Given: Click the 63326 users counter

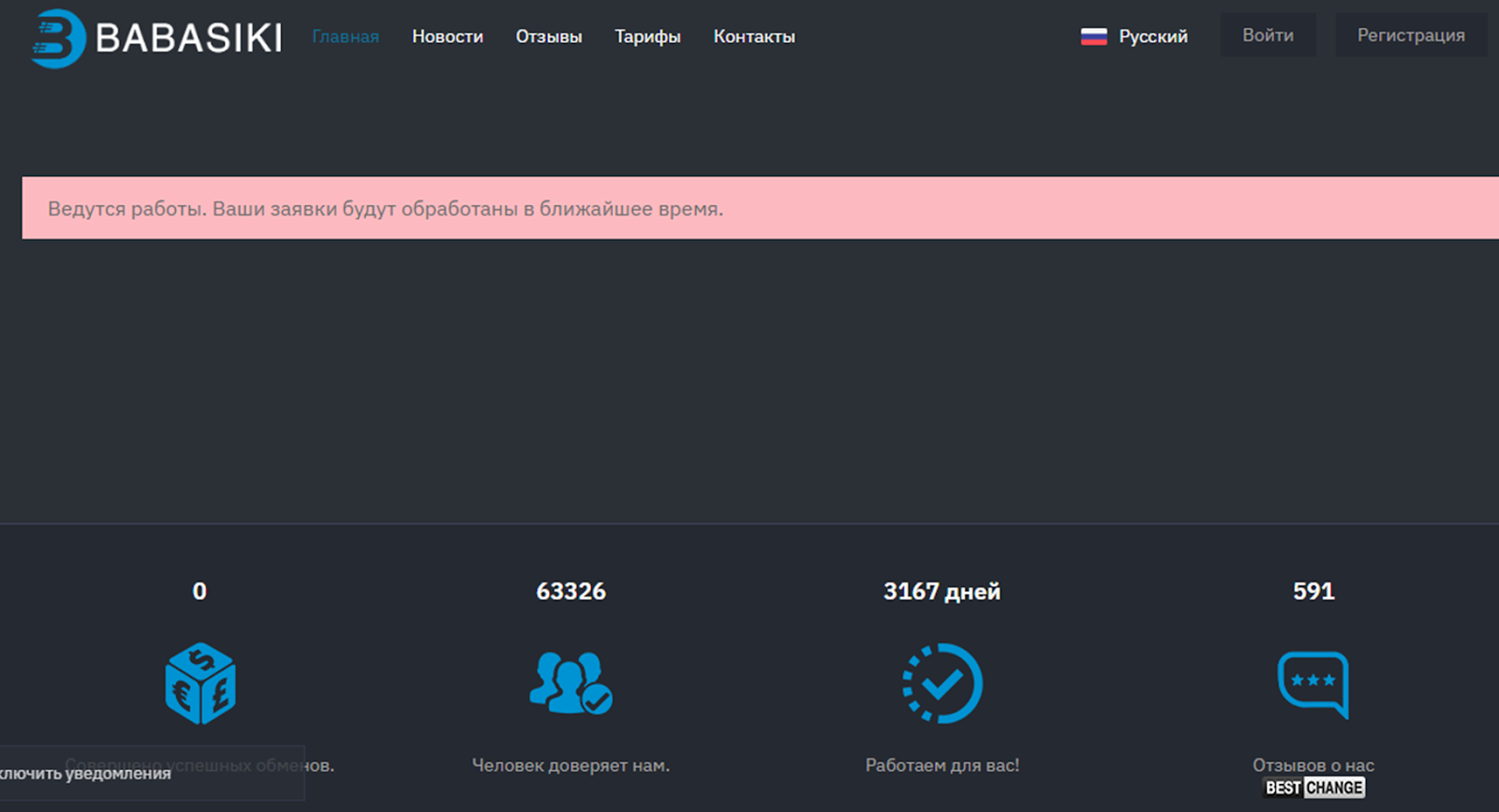Looking at the screenshot, I should tap(571, 591).
